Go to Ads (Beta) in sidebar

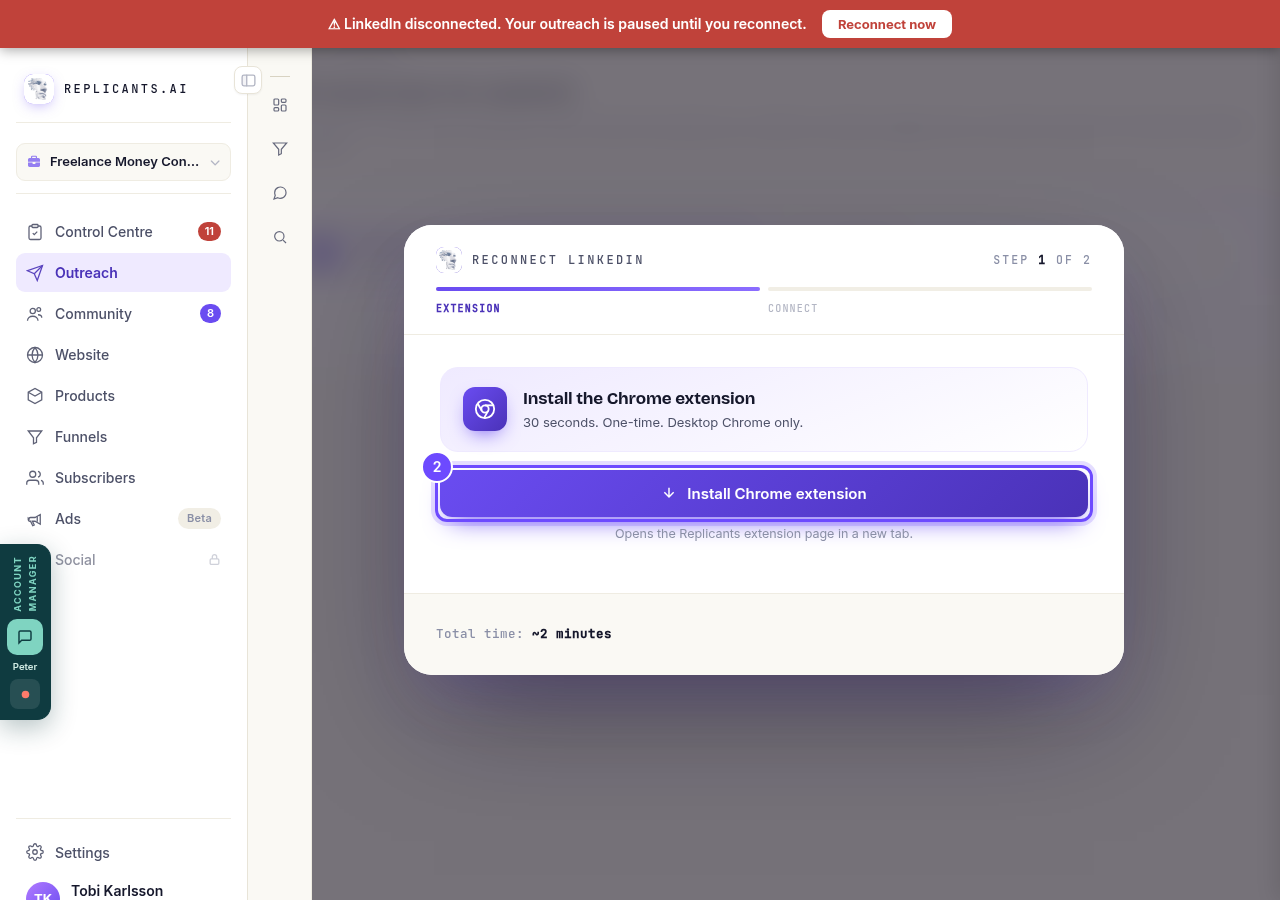123,519
